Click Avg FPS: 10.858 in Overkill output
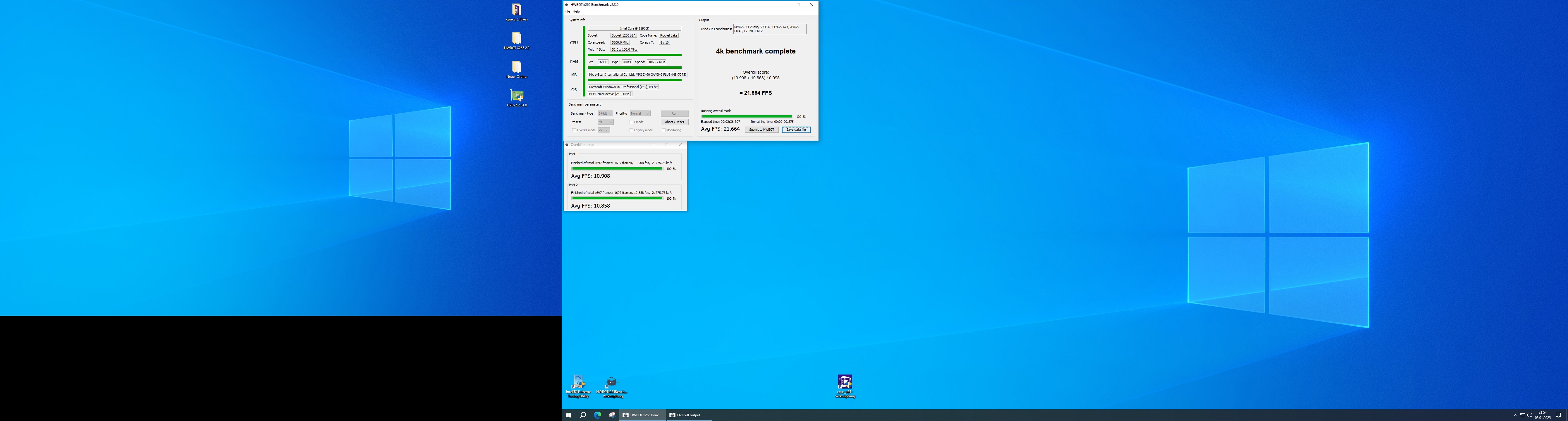Viewport: 1568px width, 421px height. point(590,206)
